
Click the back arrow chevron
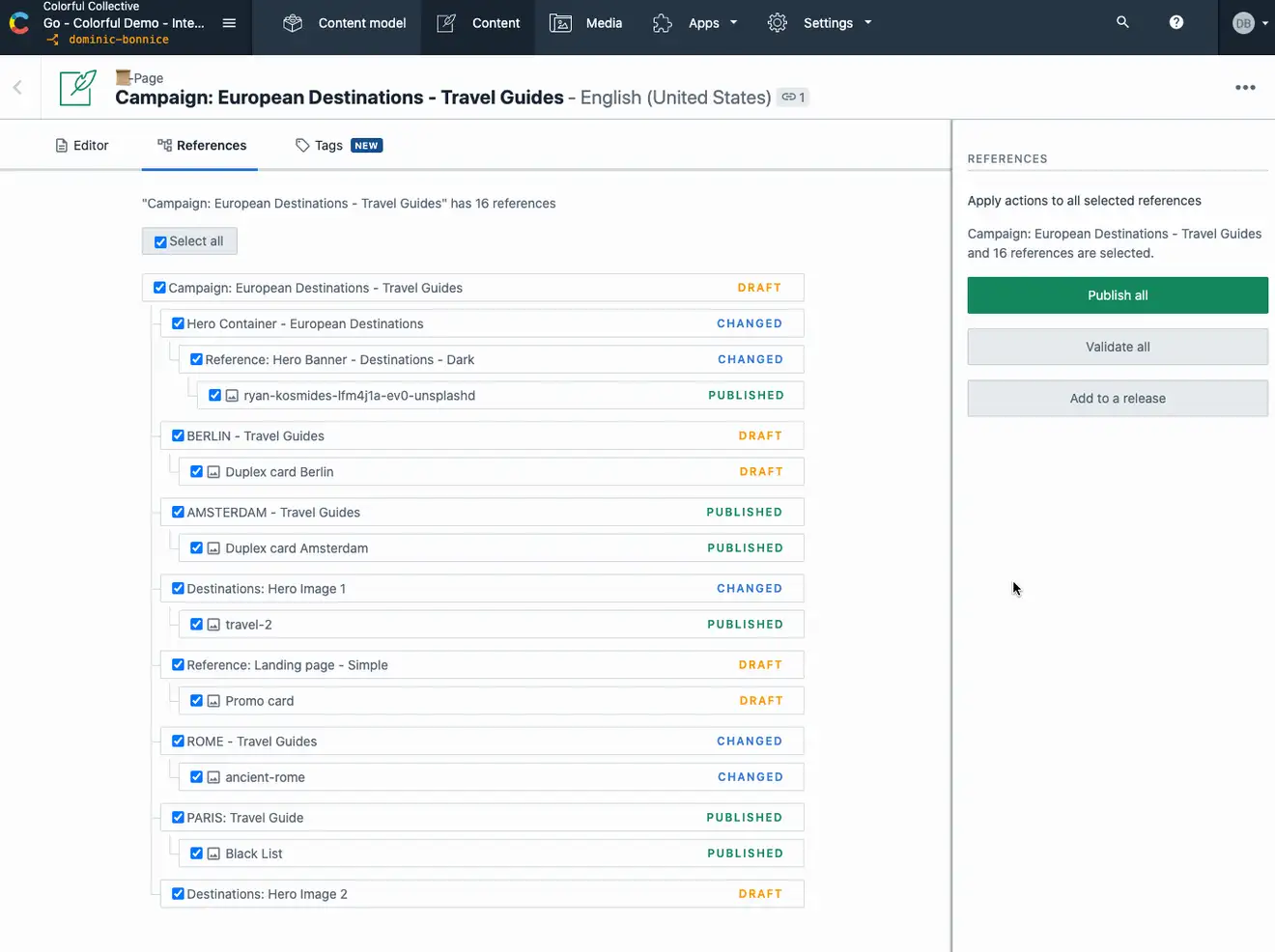(17, 87)
